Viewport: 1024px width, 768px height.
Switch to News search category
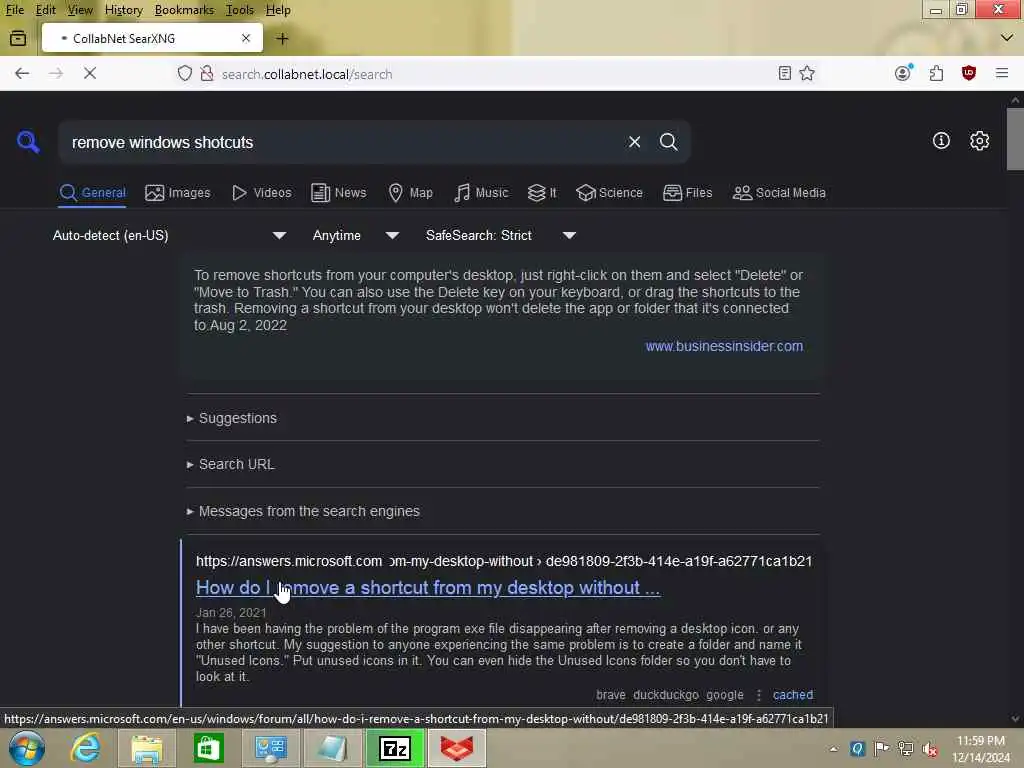pos(339,193)
